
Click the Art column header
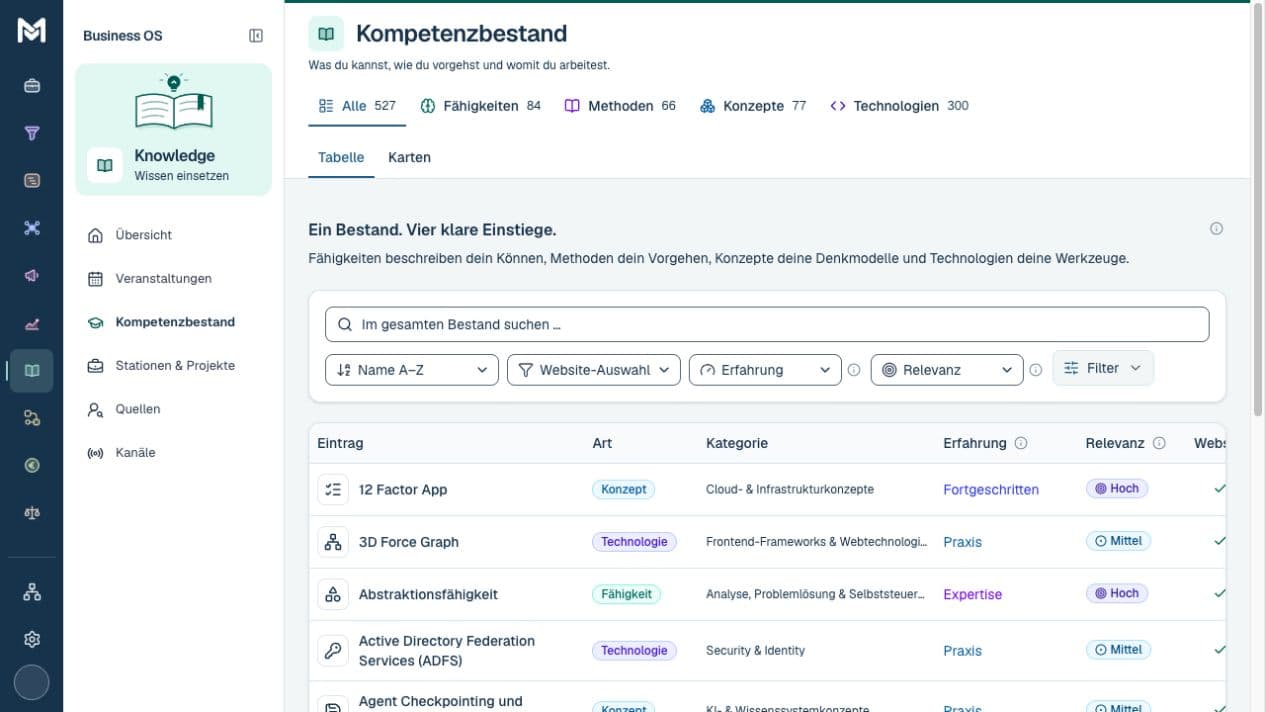coord(602,443)
